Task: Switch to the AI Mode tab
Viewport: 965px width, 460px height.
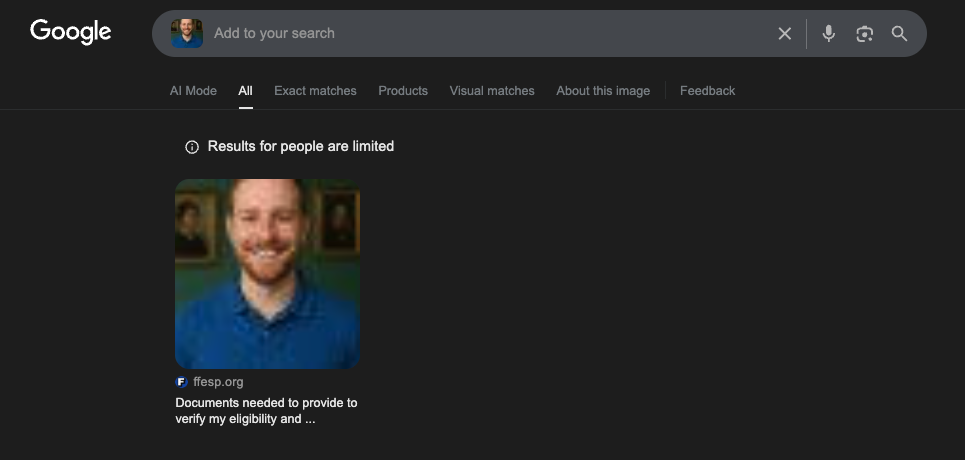Action: 193,91
